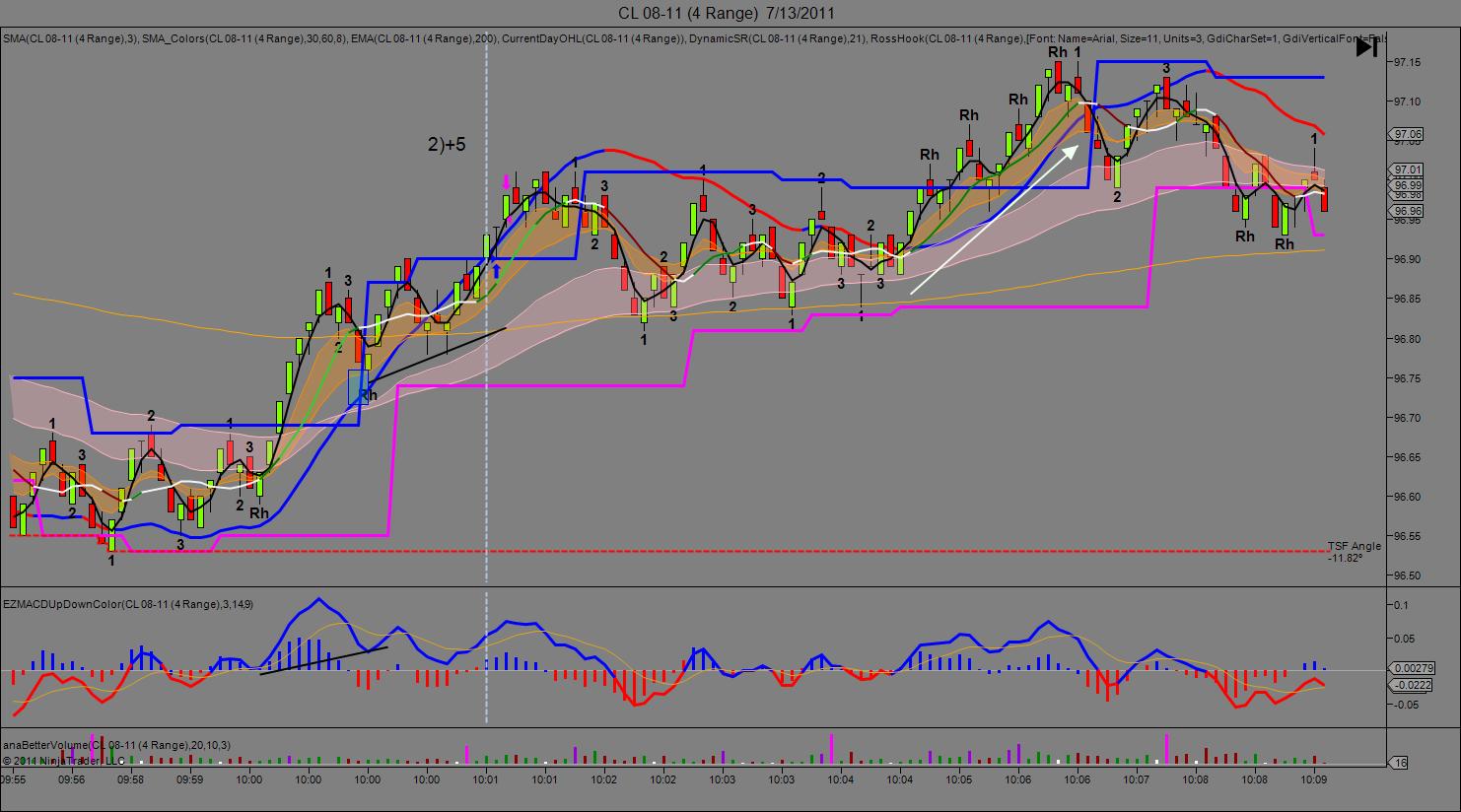Click the 09:58 time axis label
This screenshot has width=1461, height=812.
[x=130, y=778]
